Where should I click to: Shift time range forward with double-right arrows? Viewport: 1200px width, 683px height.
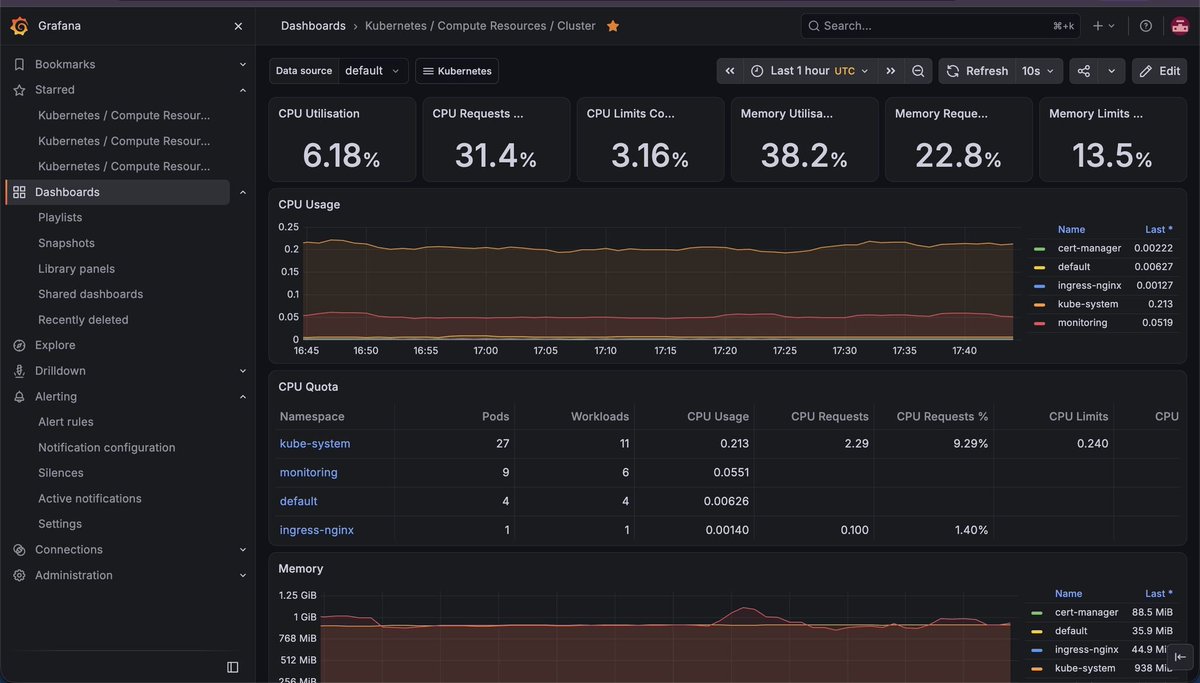pyautogui.click(x=890, y=71)
